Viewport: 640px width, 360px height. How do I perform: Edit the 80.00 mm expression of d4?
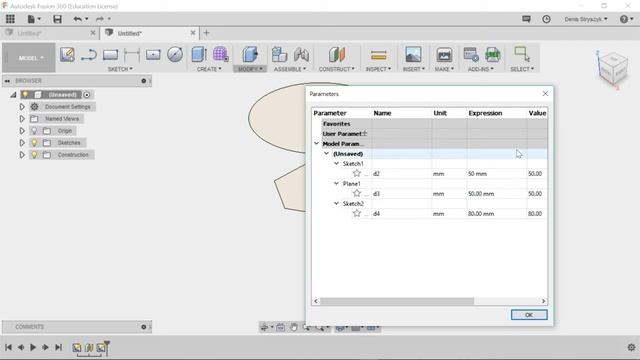coord(496,213)
